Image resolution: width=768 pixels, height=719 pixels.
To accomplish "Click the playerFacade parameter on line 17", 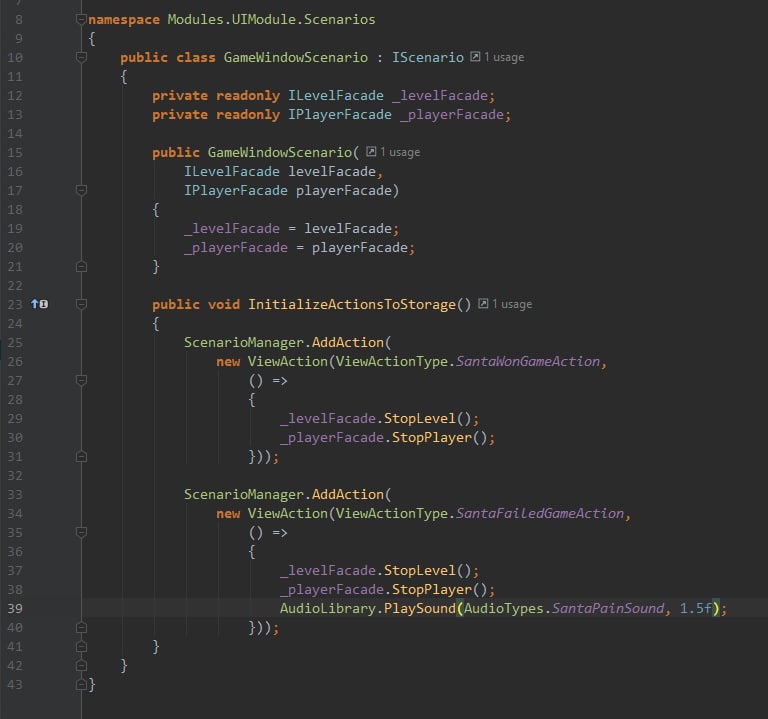I will coord(343,190).
